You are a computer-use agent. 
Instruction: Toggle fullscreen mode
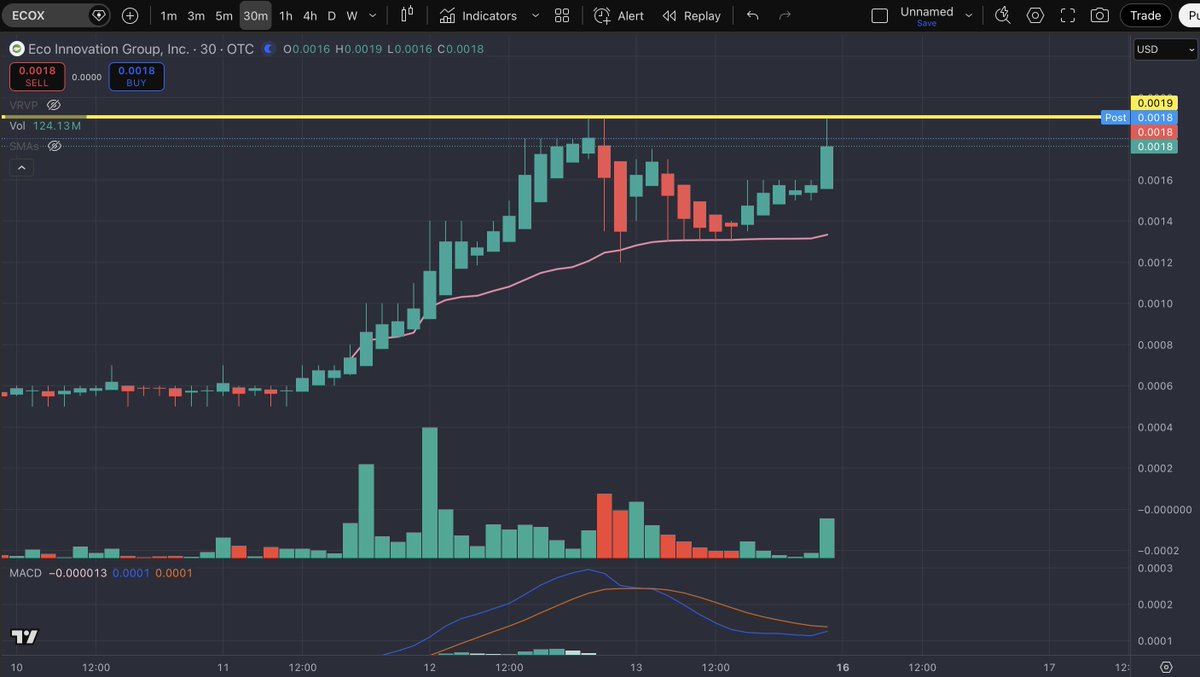coord(1067,16)
